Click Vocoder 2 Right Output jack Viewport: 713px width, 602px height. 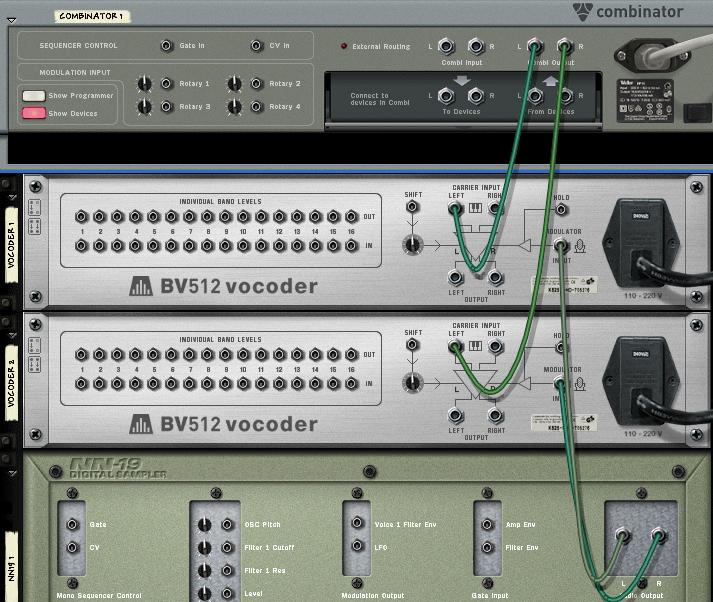pos(495,415)
